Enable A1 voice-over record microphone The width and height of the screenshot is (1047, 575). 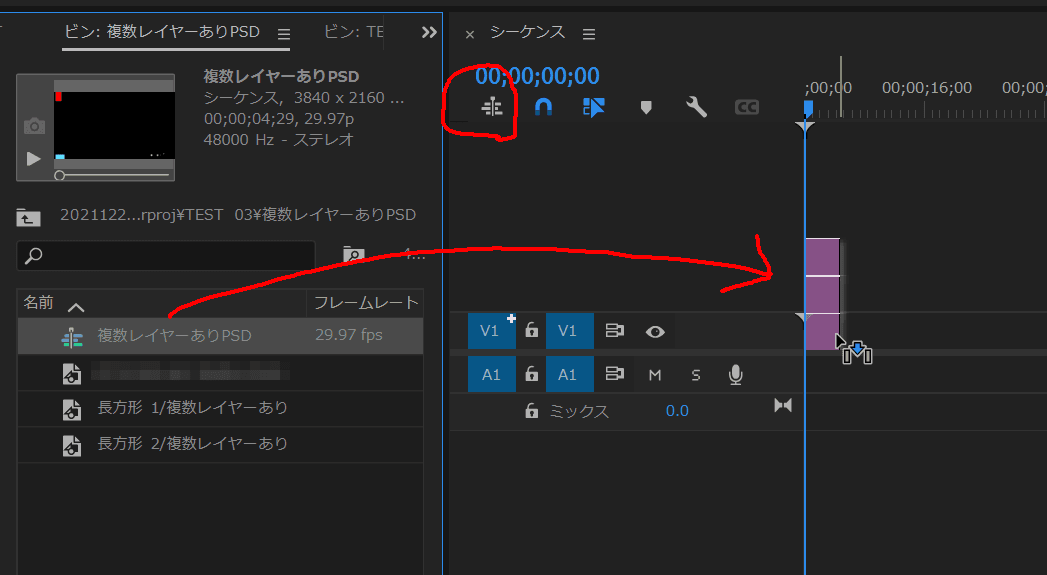[x=735, y=375]
